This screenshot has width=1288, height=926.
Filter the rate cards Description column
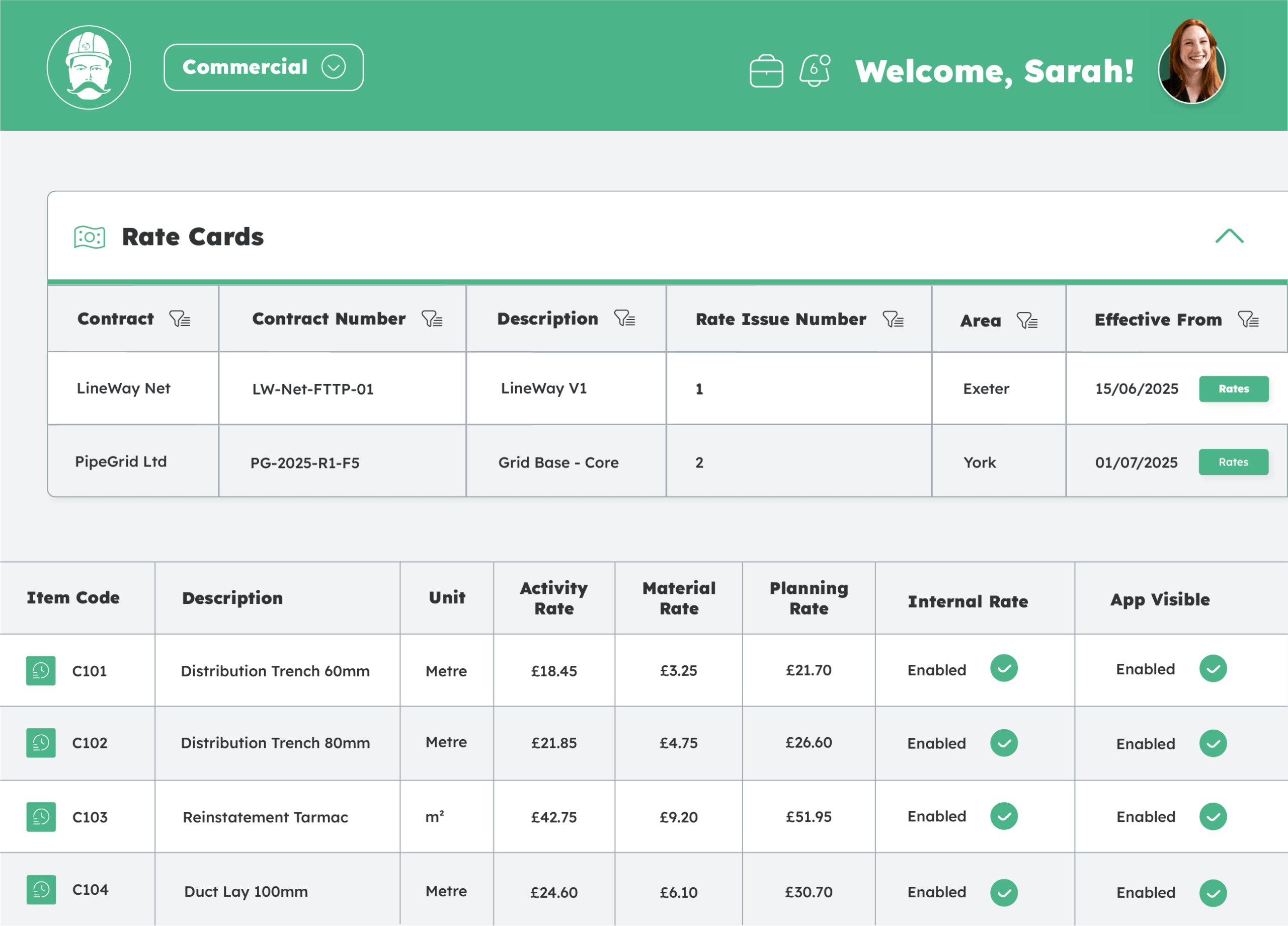[x=625, y=318]
